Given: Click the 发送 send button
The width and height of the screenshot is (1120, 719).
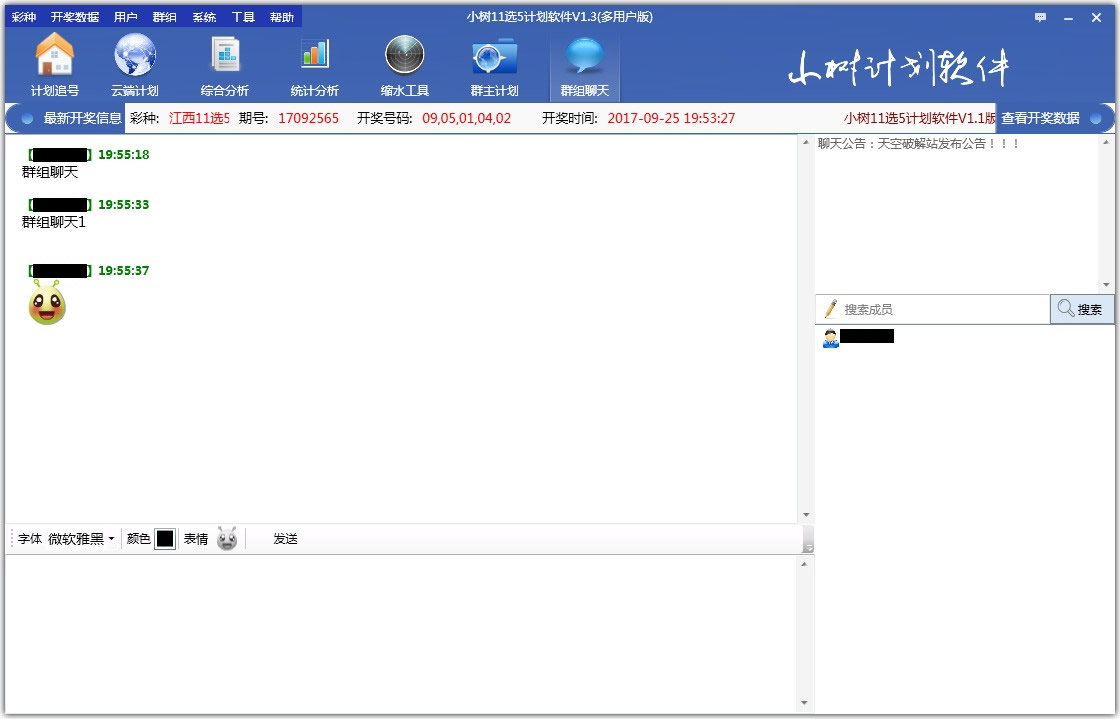Looking at the screenshot, I should click(x=284, y=539).
